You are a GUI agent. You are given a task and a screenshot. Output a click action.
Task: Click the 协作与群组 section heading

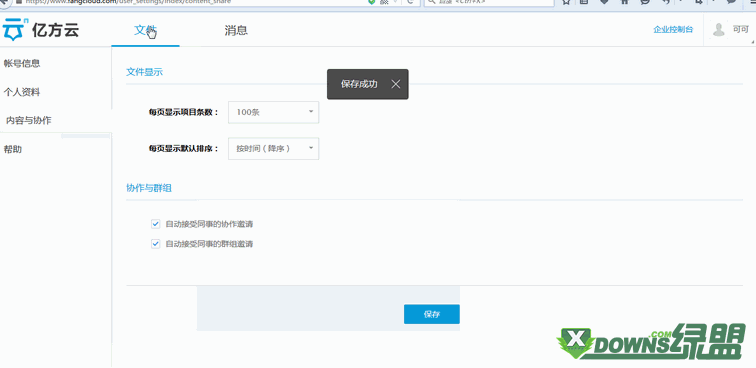point(149,189)
